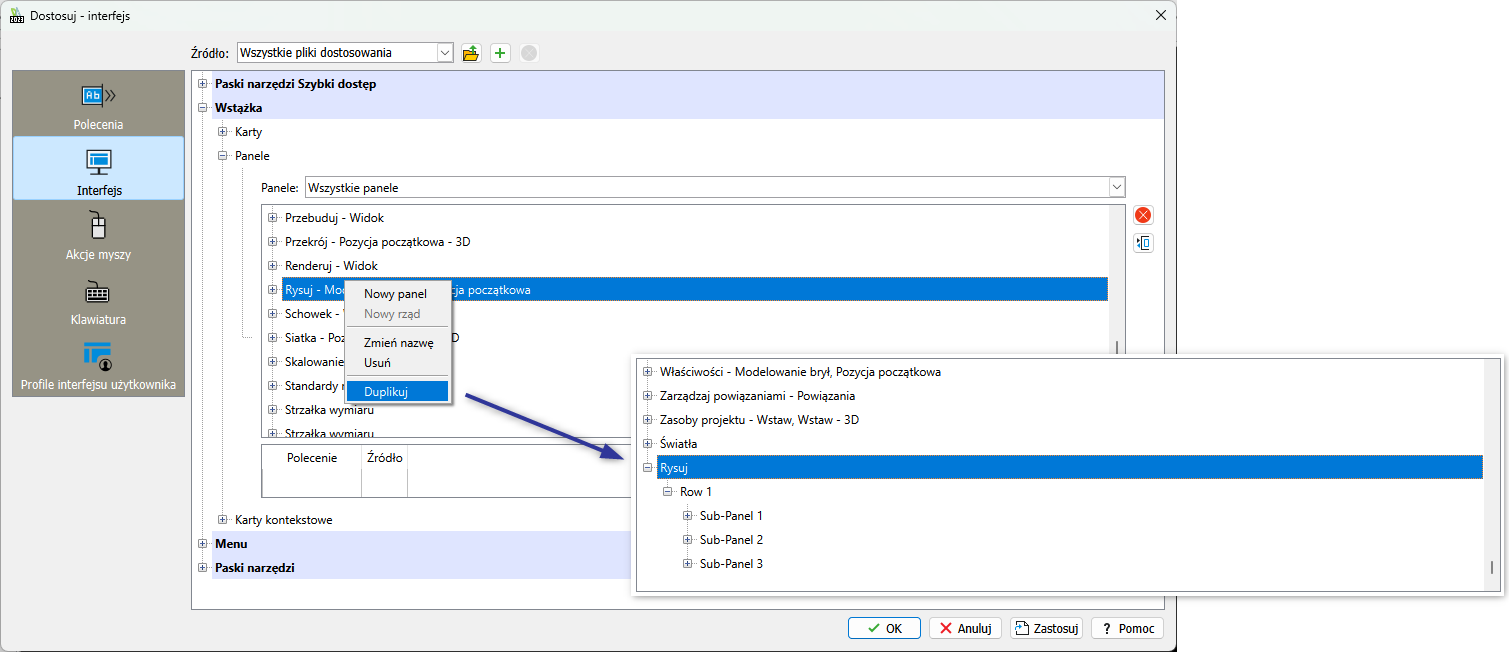1509x652 pixels.
Task: Select the Interfejs sidebar section
Action: point(98,169)
